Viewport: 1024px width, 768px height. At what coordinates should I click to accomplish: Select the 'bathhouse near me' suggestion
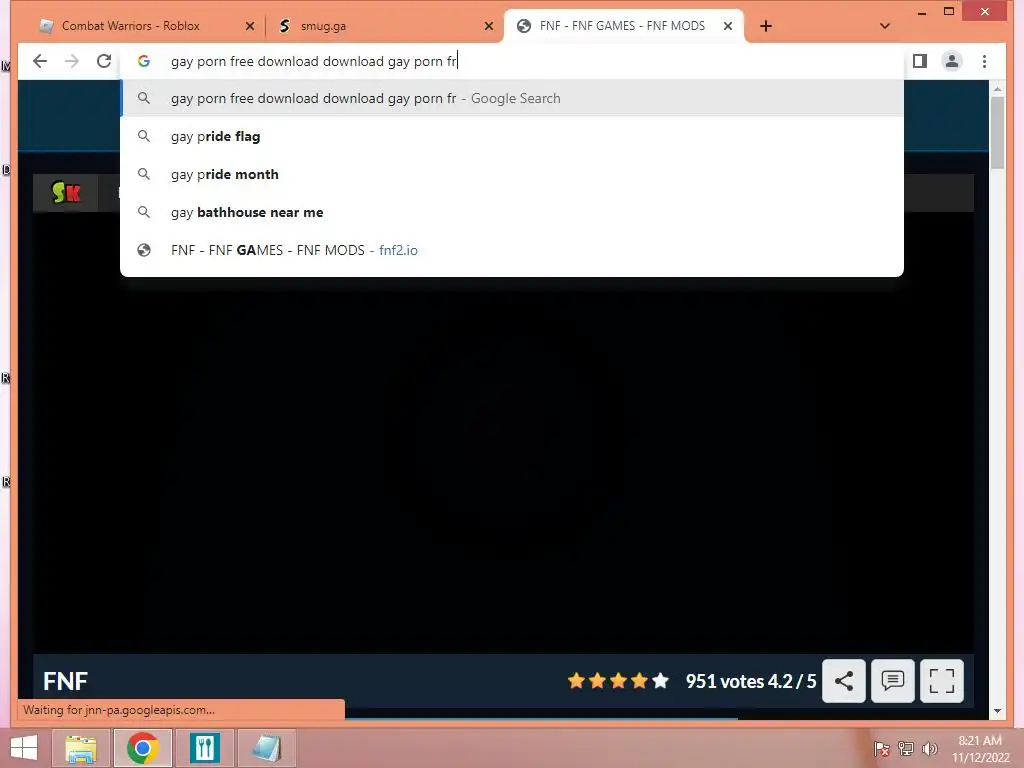[512, 212]
